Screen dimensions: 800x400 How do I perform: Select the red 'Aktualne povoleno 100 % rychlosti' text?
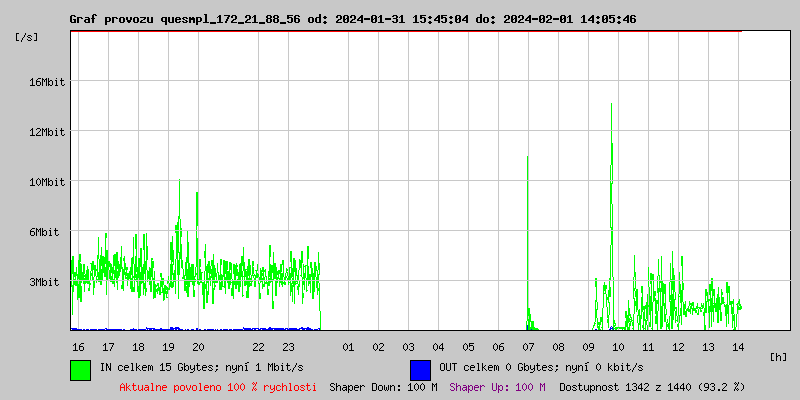pyautogui.click(x=218, y=387)
